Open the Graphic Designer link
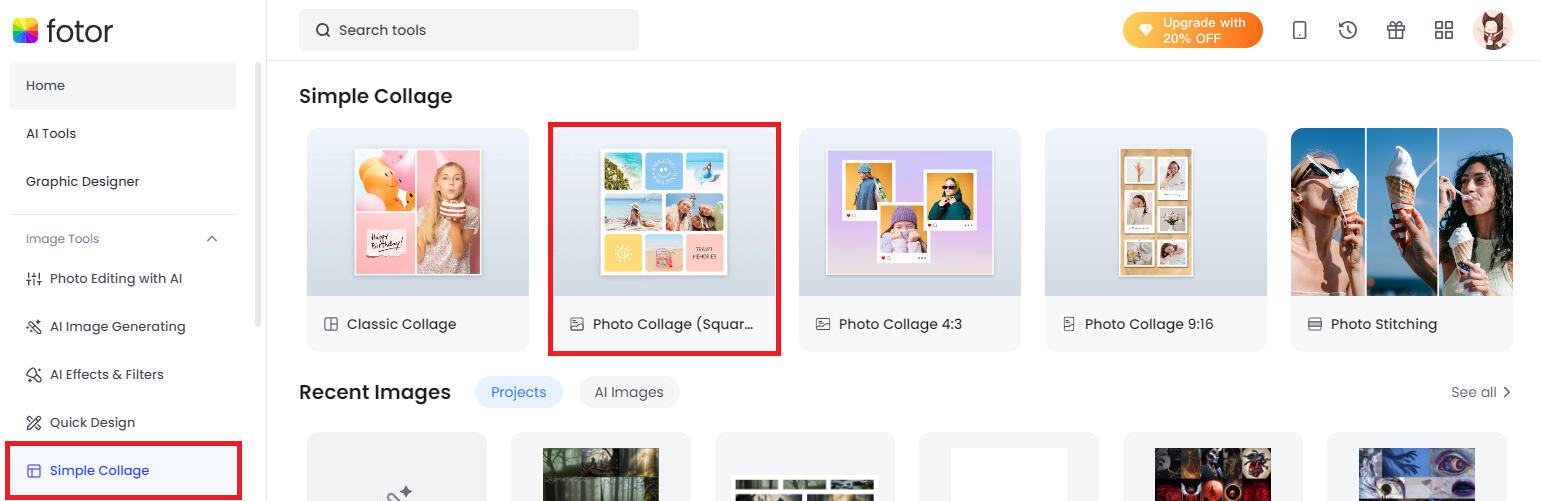The height and width of the screenshot is (501, 1541). coord(82,182)
